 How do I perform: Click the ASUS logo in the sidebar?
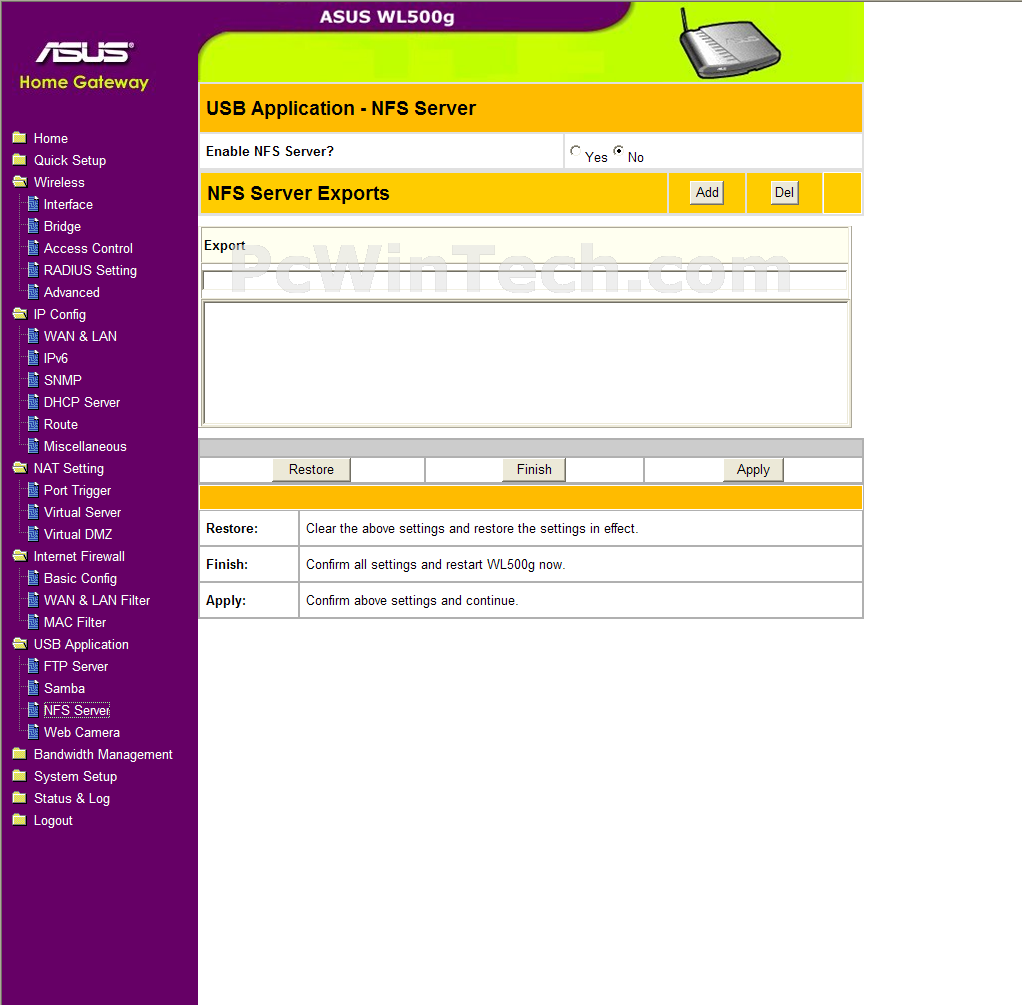(x=85, y=52)
